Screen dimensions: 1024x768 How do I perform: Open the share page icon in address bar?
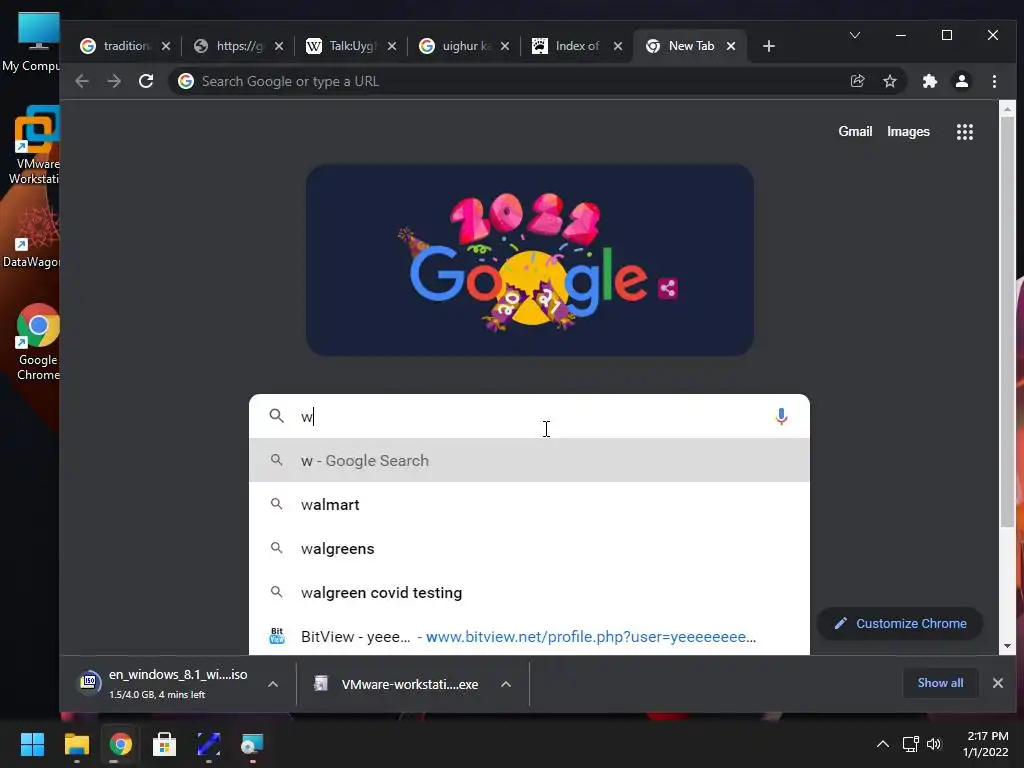[857, 81]
